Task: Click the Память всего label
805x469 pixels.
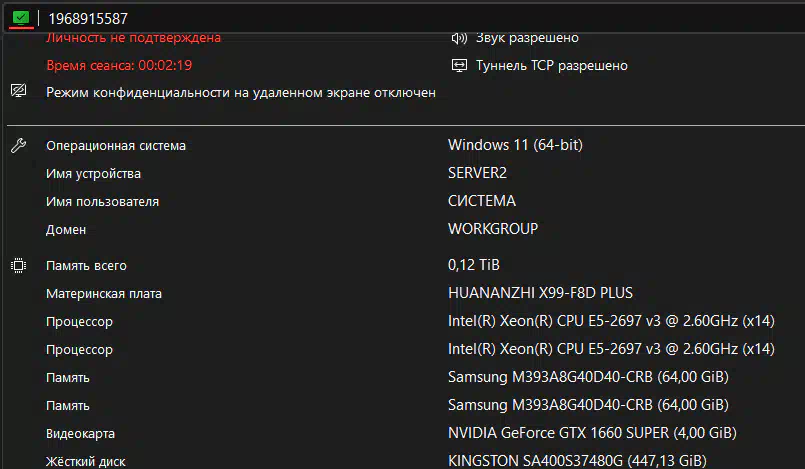Action: pos(86,266)
